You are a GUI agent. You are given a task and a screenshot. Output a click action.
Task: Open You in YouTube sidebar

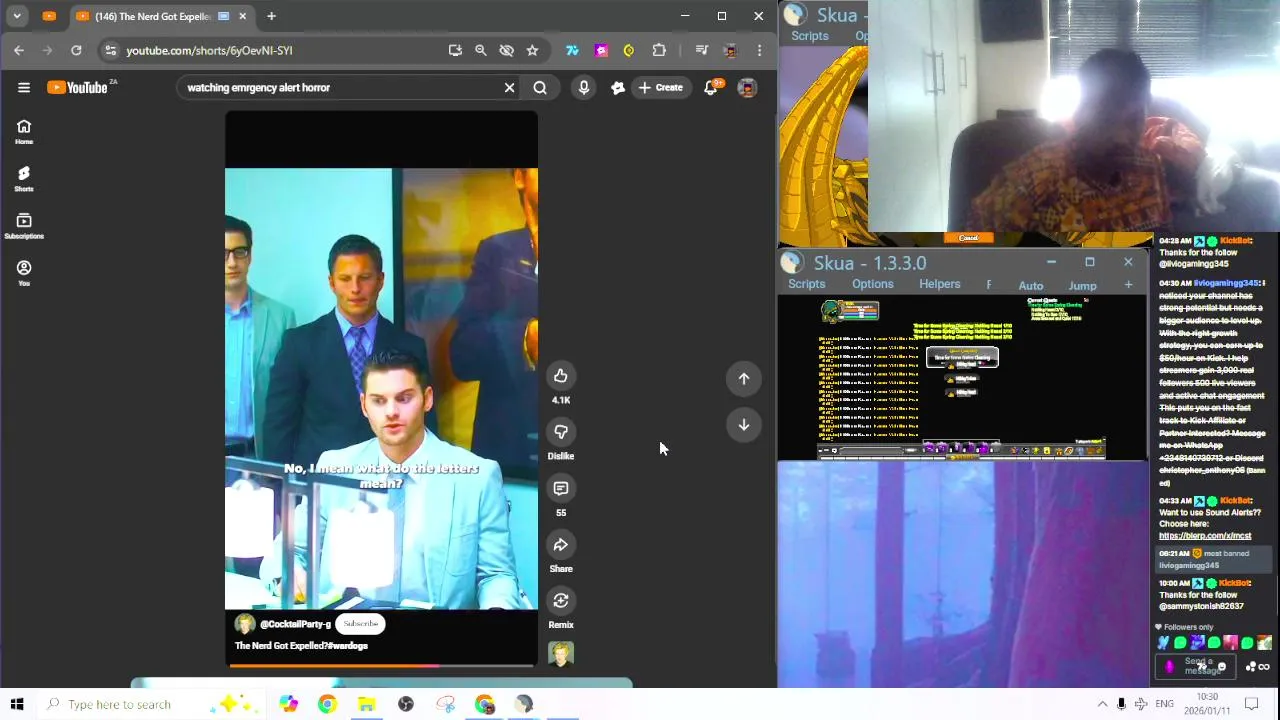click(x=24, y=273)
